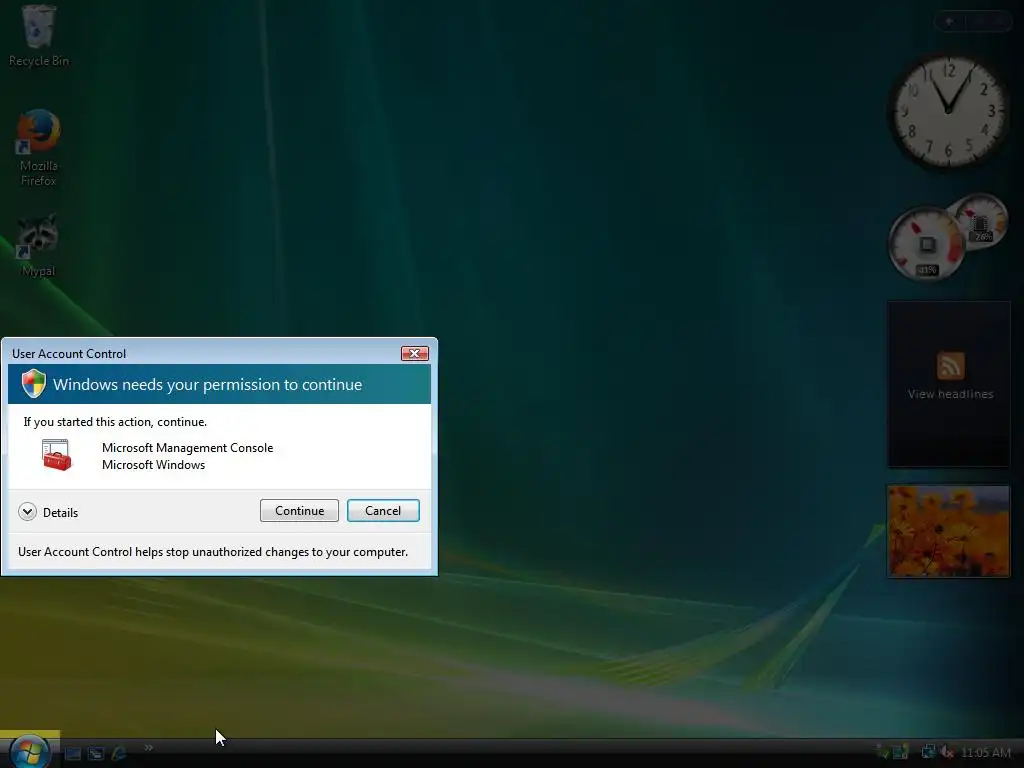
Task: Close the User Account Control dialog
Action: pos(415,353)
